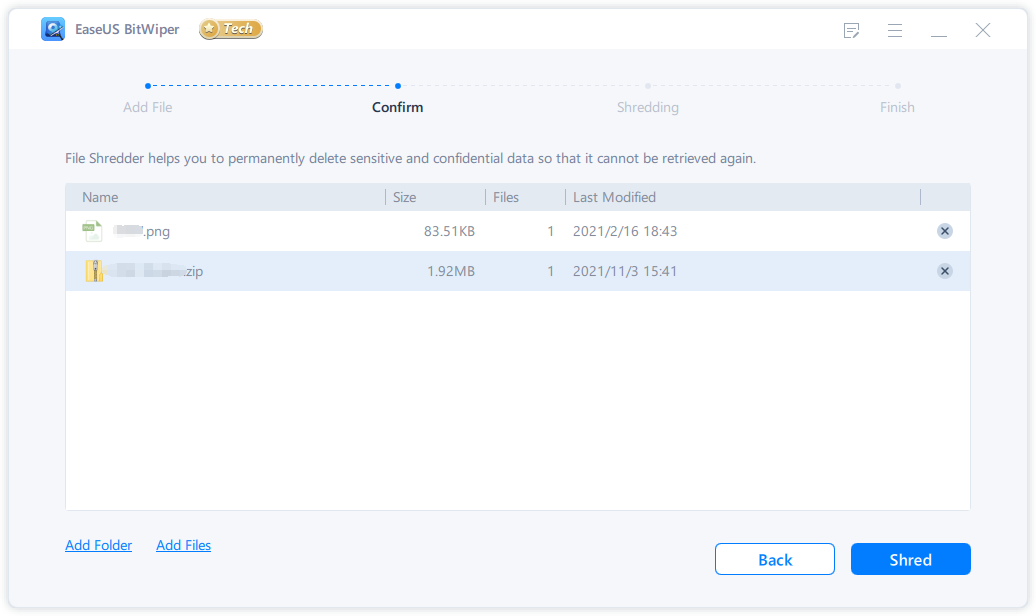Image resolution: width=1036 pixels, height=616 pixels.
Task: Click the PNG file type icon
Action: 92,231
